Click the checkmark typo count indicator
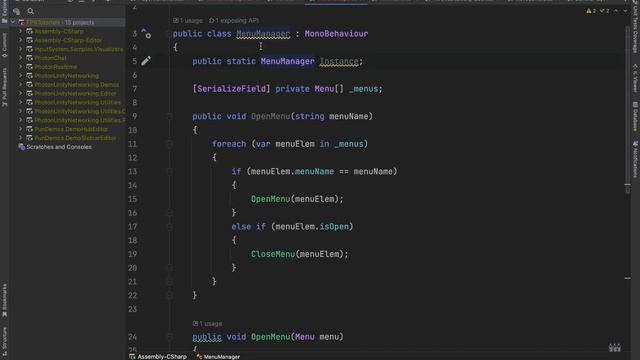Image resolution: width=640 pixels, height=360 pixels. click(x=604, y=11)
